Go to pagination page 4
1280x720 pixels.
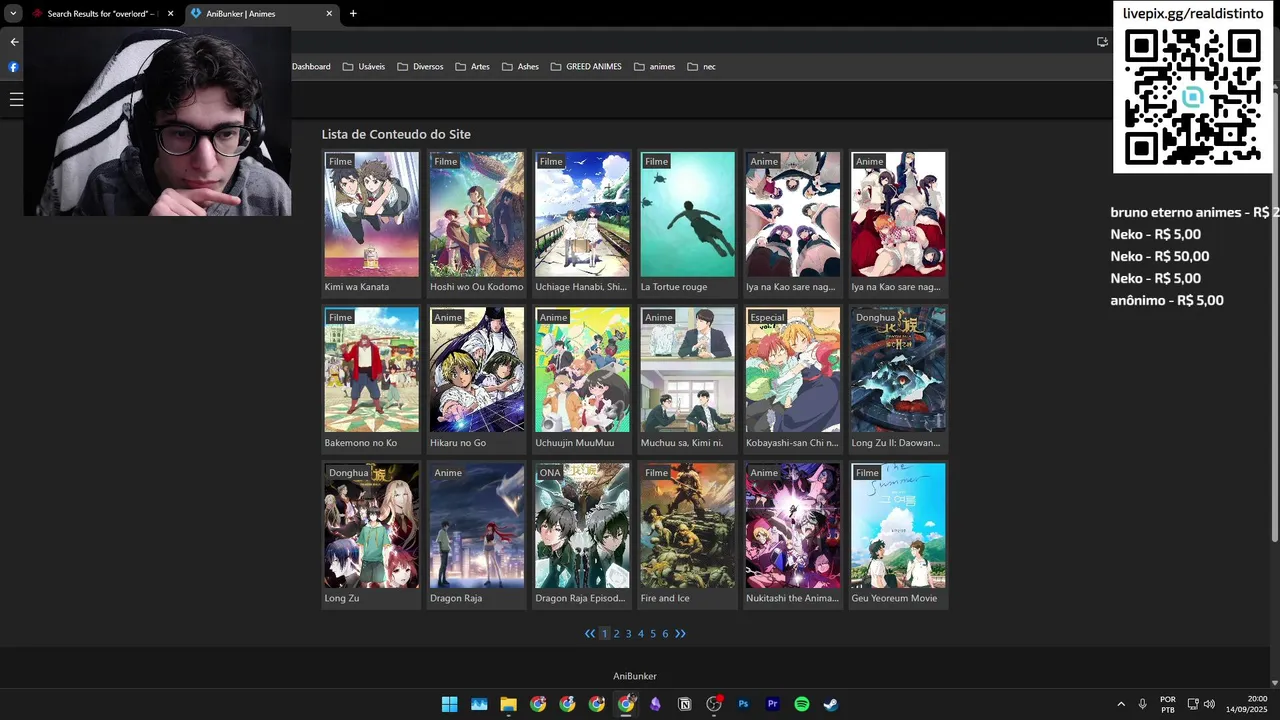pyautogui.click(x=641, y=634)
